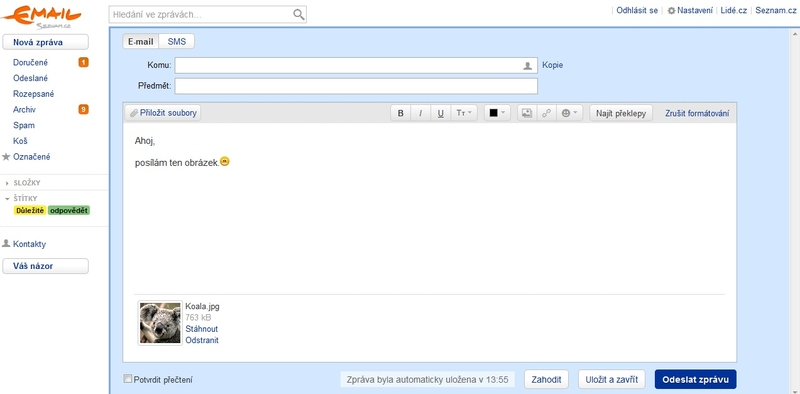Apply bold formatting with B icon
This screenshot has width=800, height=394.
coord(401,113)
